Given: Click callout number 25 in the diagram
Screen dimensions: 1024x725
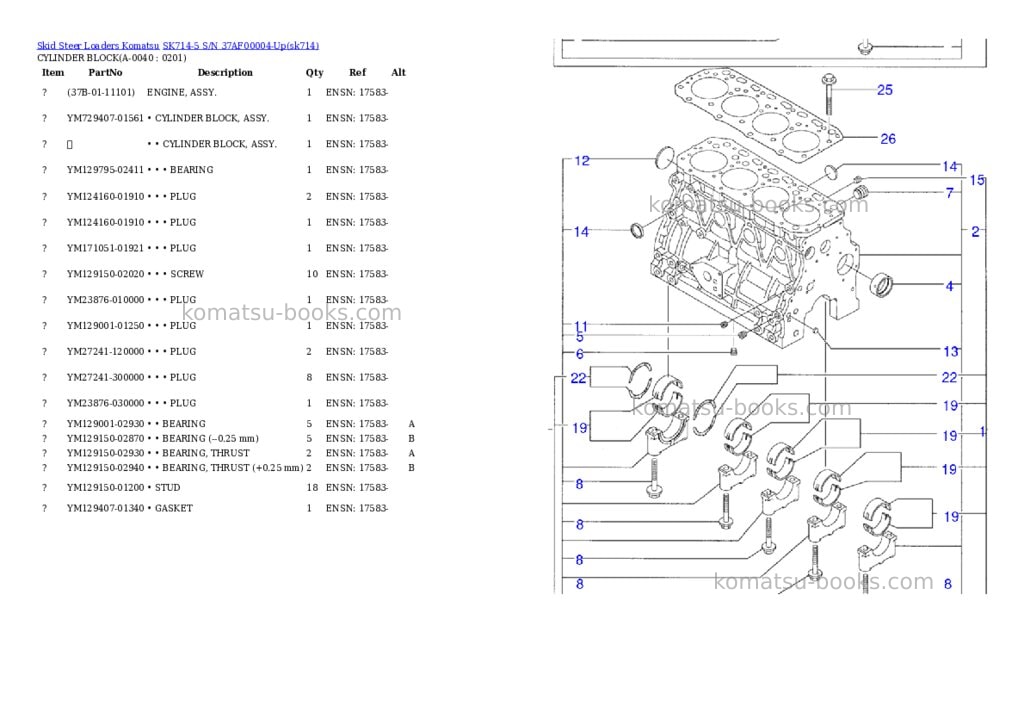Looking at the screenshot, I should [885, 90].
